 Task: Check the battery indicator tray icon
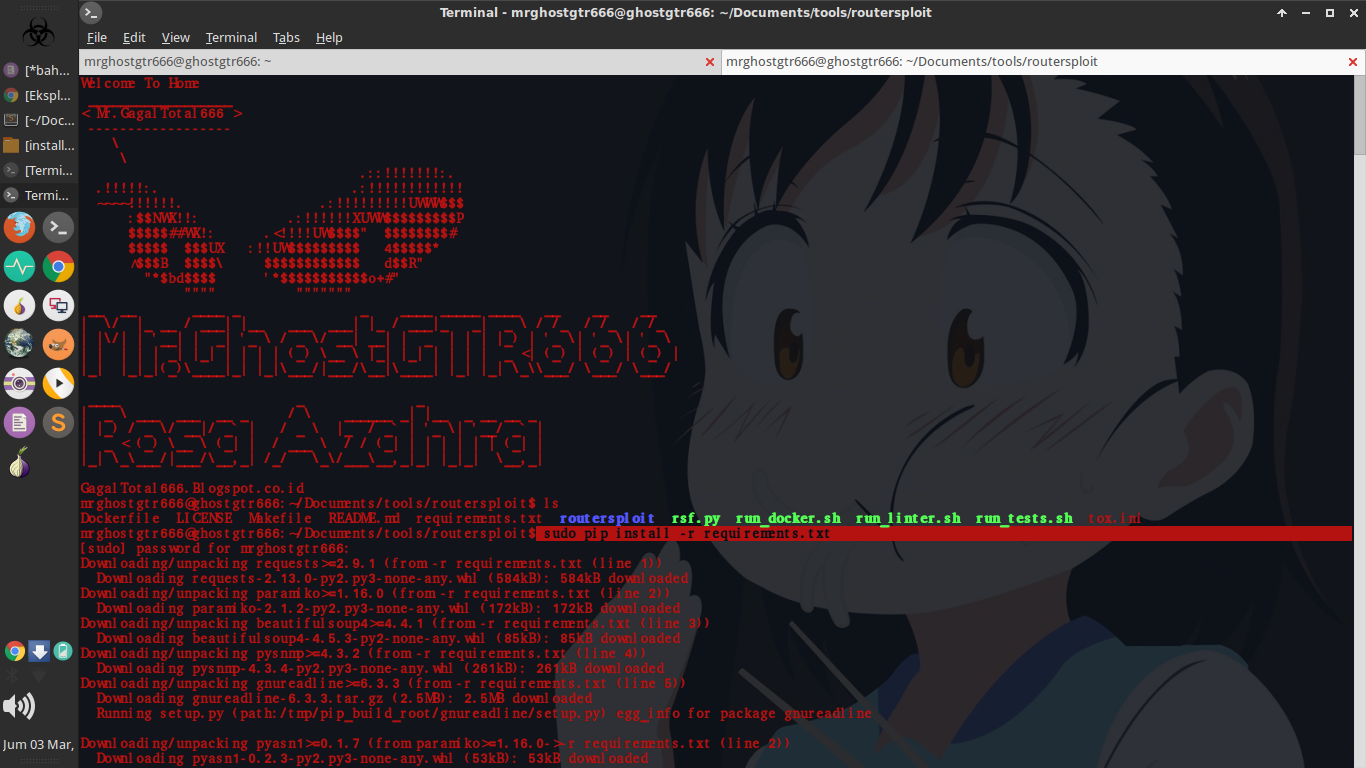63,652
